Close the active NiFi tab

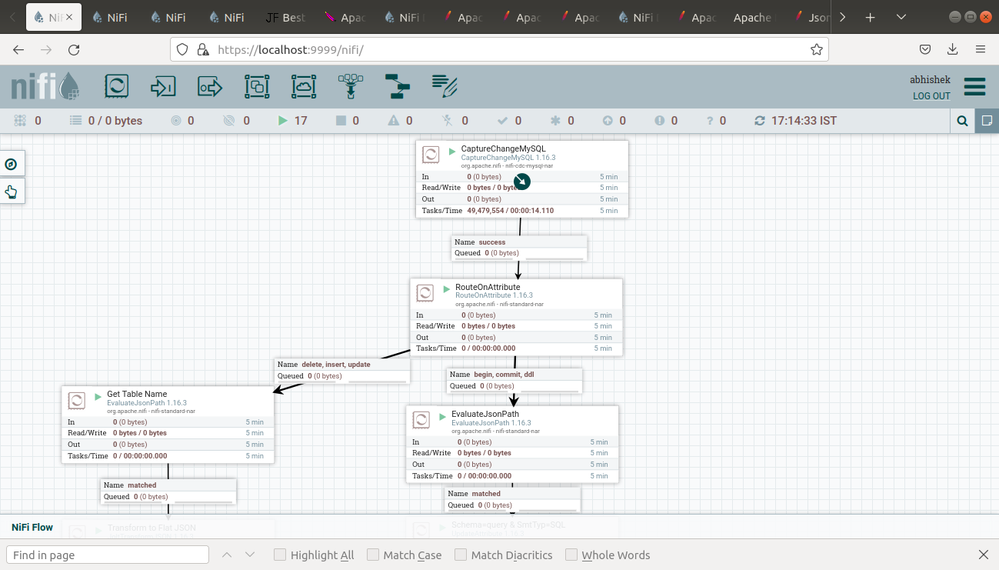[x=69, y=17]
